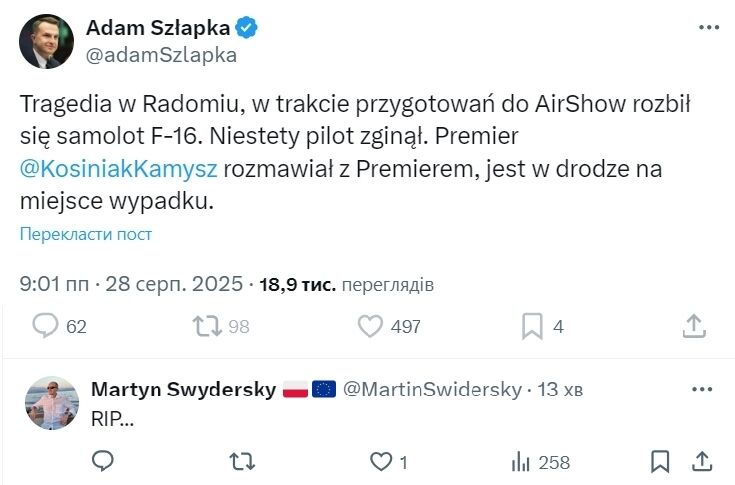The height and width of the screenshot is (485, 735).
Task: Bookmark Adam Szłapka's post
Action: point(533,326)
